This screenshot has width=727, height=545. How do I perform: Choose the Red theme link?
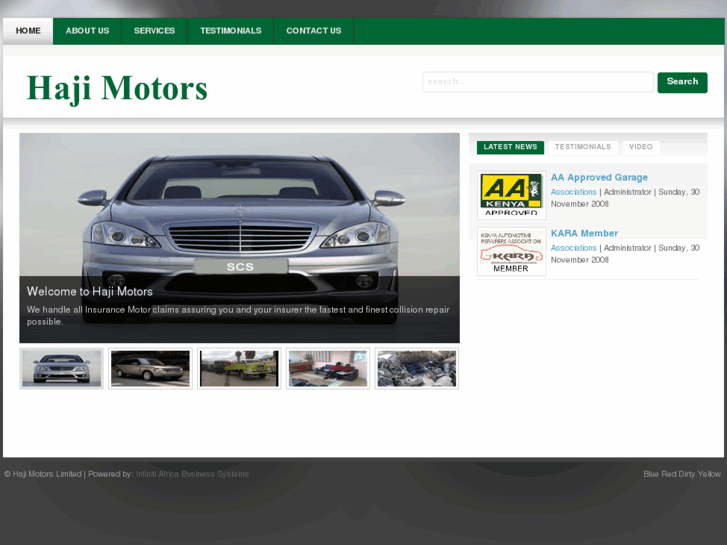click(x=668, y=474)
